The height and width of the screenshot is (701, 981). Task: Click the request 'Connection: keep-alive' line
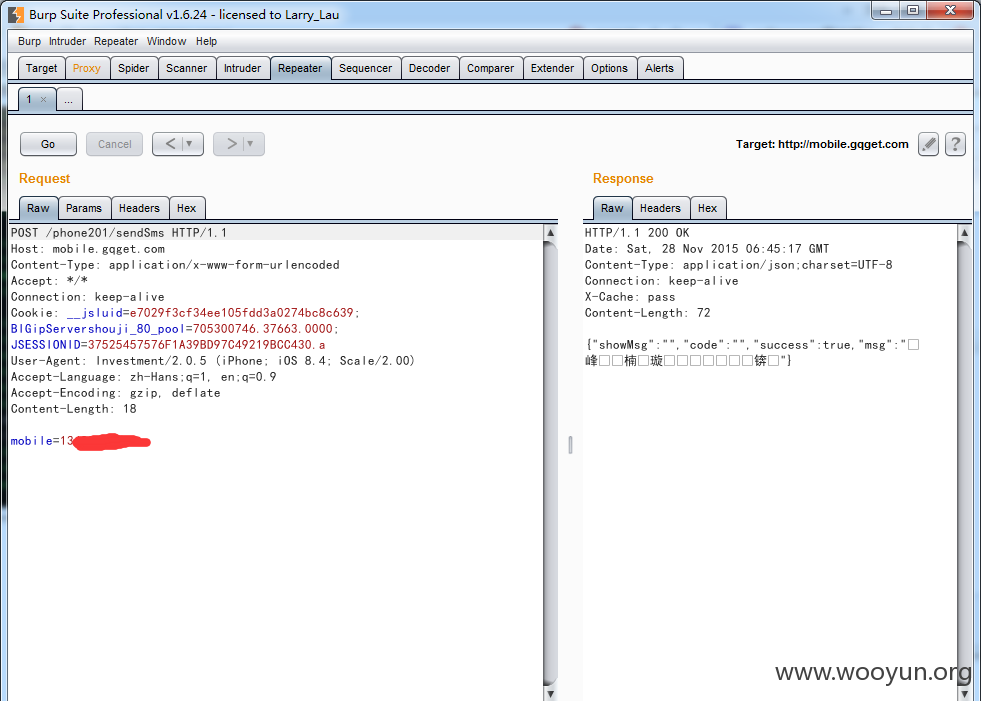click(88, 297)
